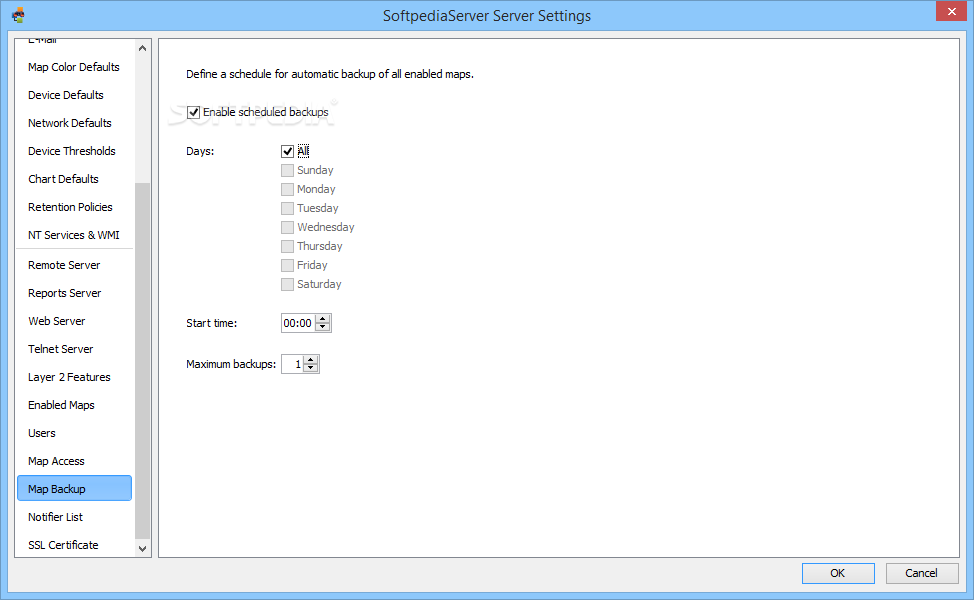Image resolution: width=974 pixels, height=600 pixels.
Task: Click the sidebar scrollbar thumb
Action: 142,360
